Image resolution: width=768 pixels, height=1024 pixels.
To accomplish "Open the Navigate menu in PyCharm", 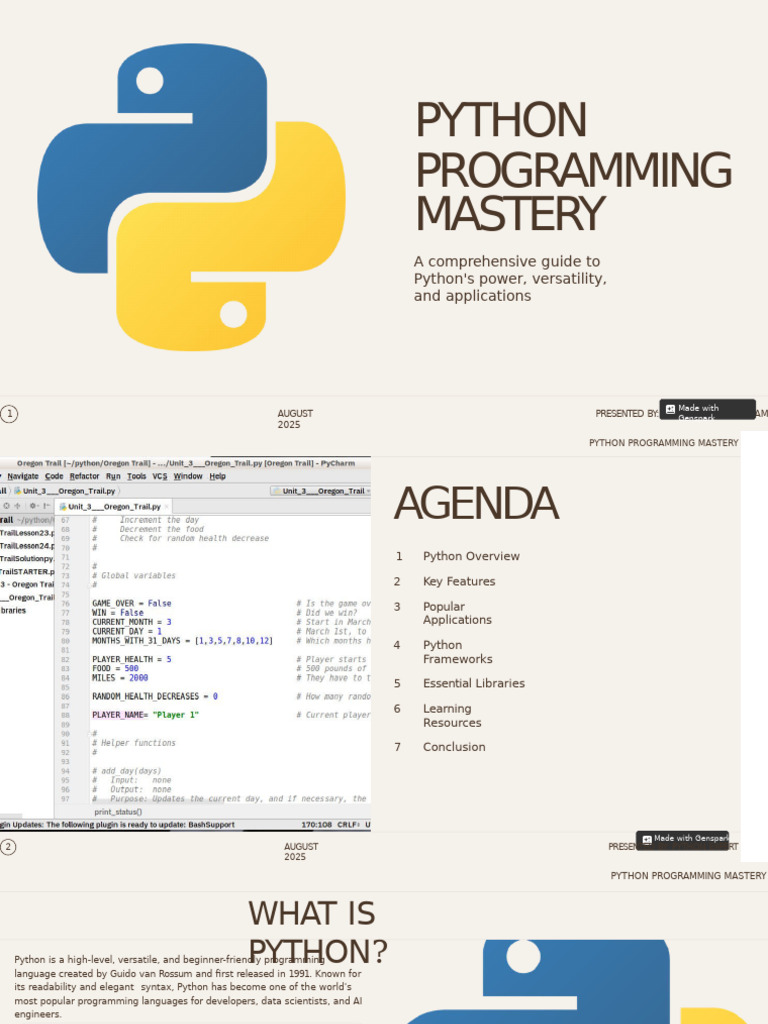I will [x=23, y=476].
